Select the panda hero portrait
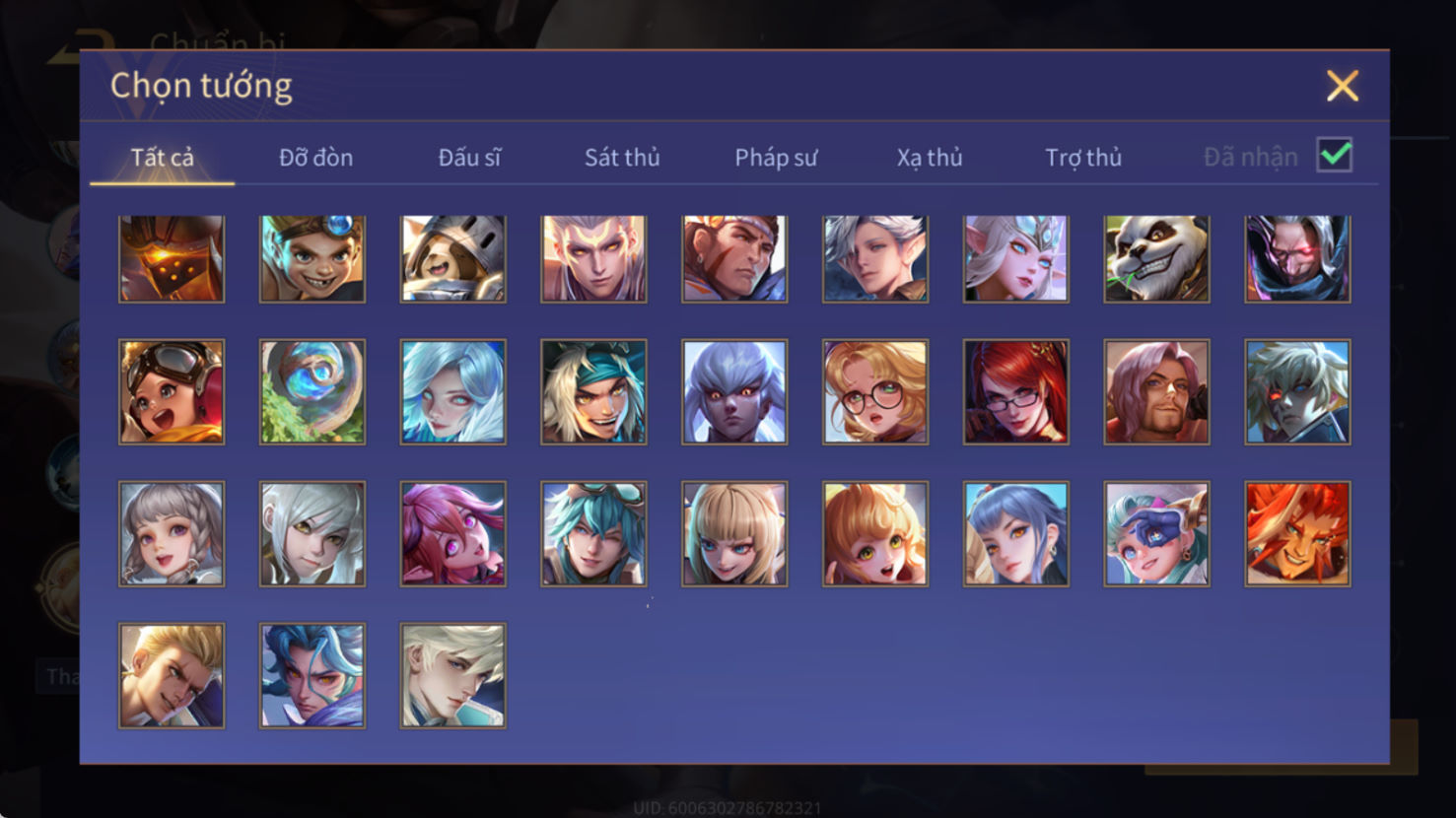 (1156, 259)
